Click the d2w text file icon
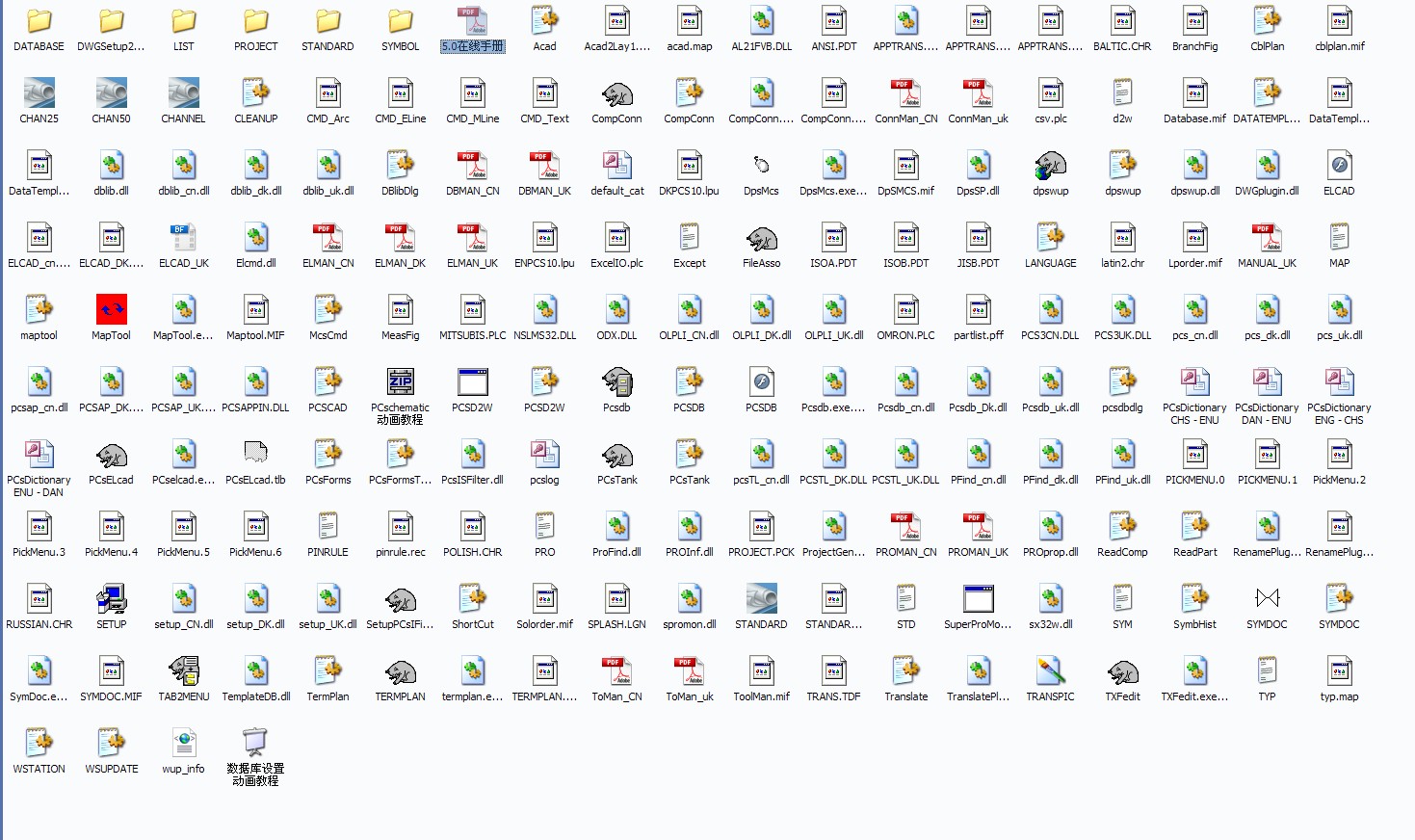This screenshot has height=840, width=1415. click(x=1123, y=92)
